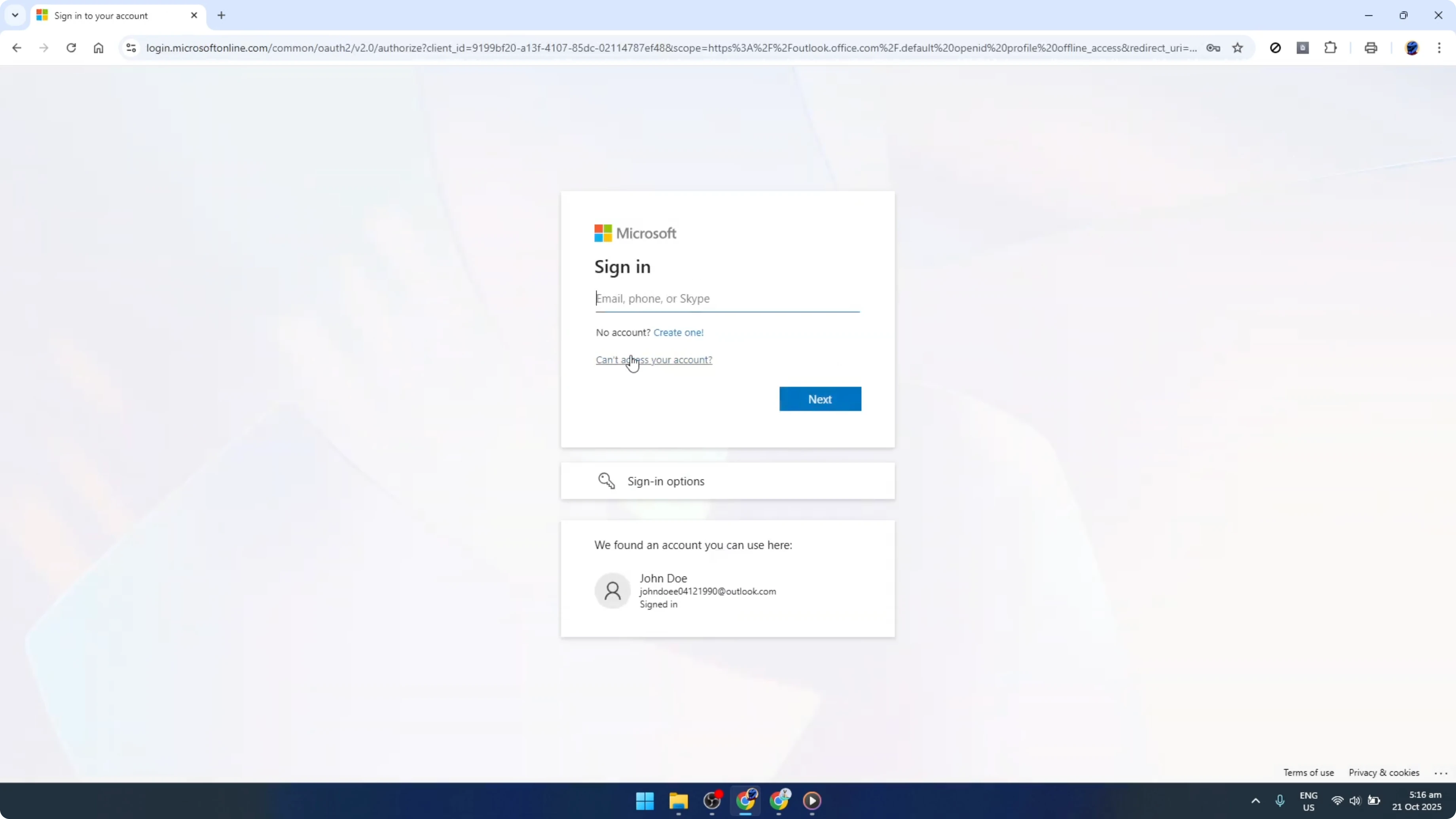Click the address bar URL

[671, 48]
